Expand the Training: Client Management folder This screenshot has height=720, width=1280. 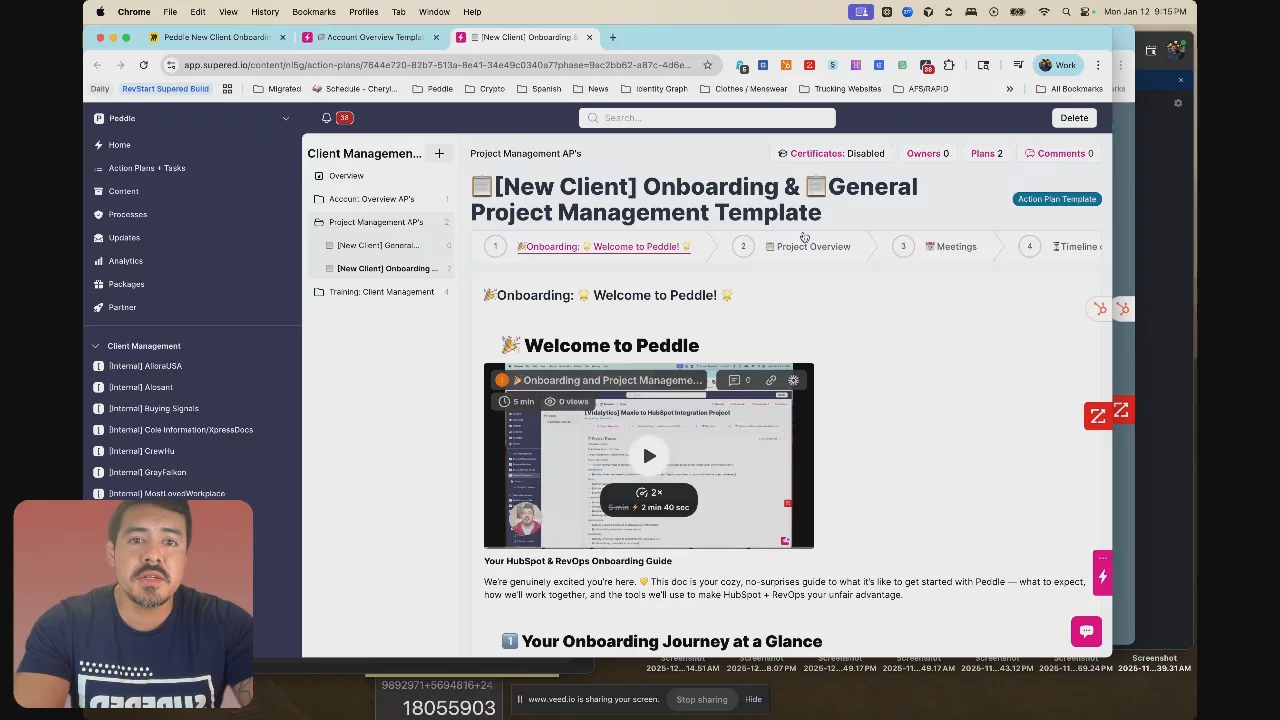319,292
